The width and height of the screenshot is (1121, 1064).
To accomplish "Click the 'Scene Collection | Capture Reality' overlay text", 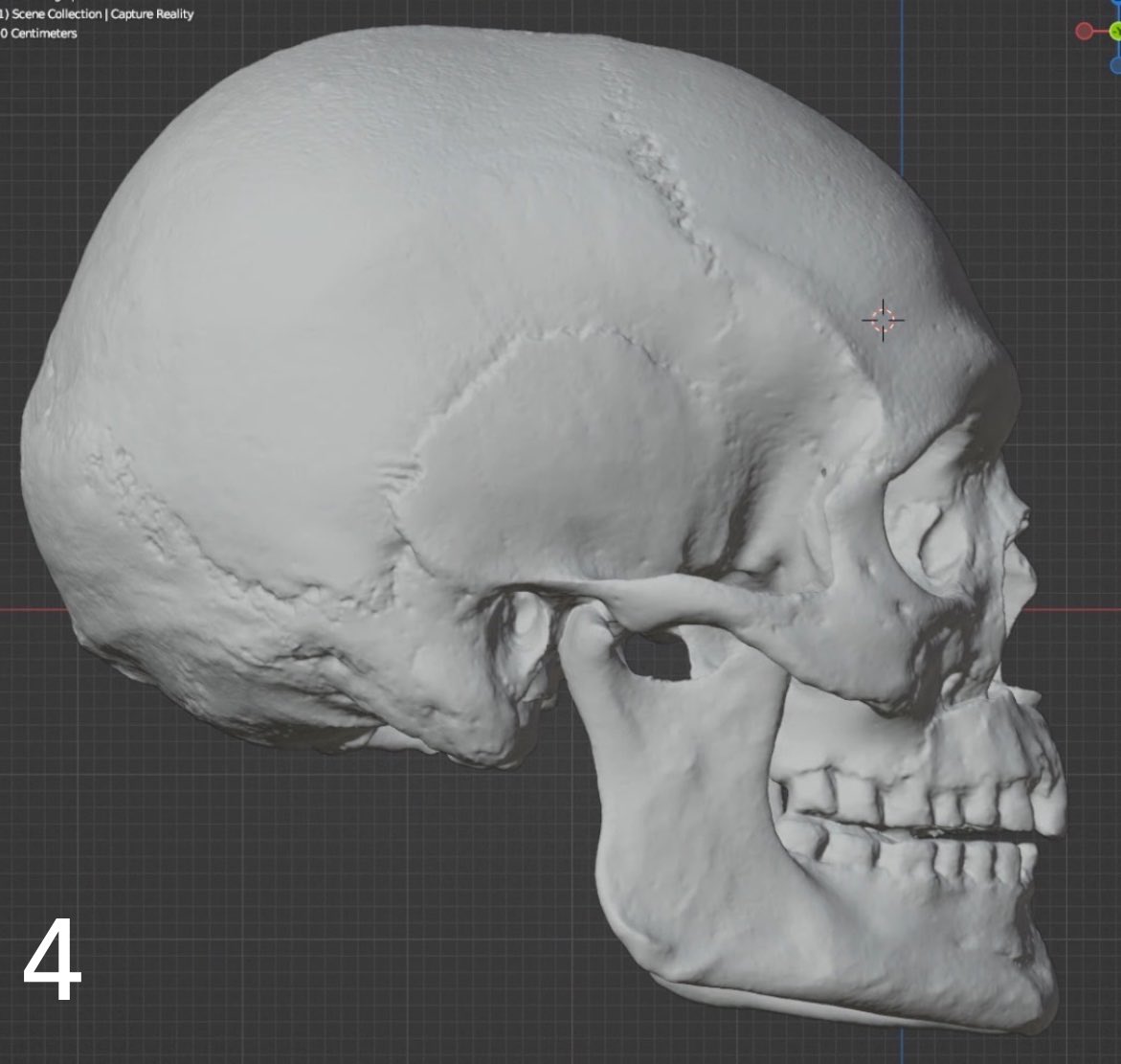I will point(102,13).
